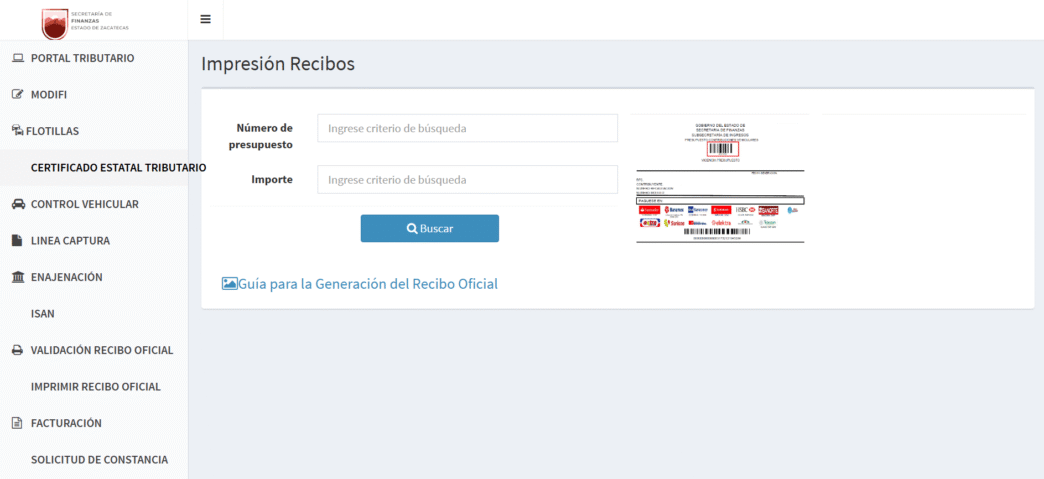Open Certificado Estatal Tributario section
Image resolution: width=1044 pixels, height=479 pixels.
pos(118,168)
